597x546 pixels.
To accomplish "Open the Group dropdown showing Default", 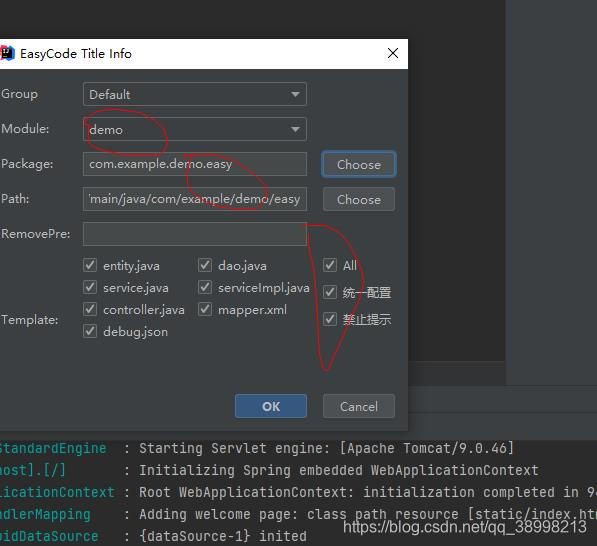I will [x=195, y=94].
